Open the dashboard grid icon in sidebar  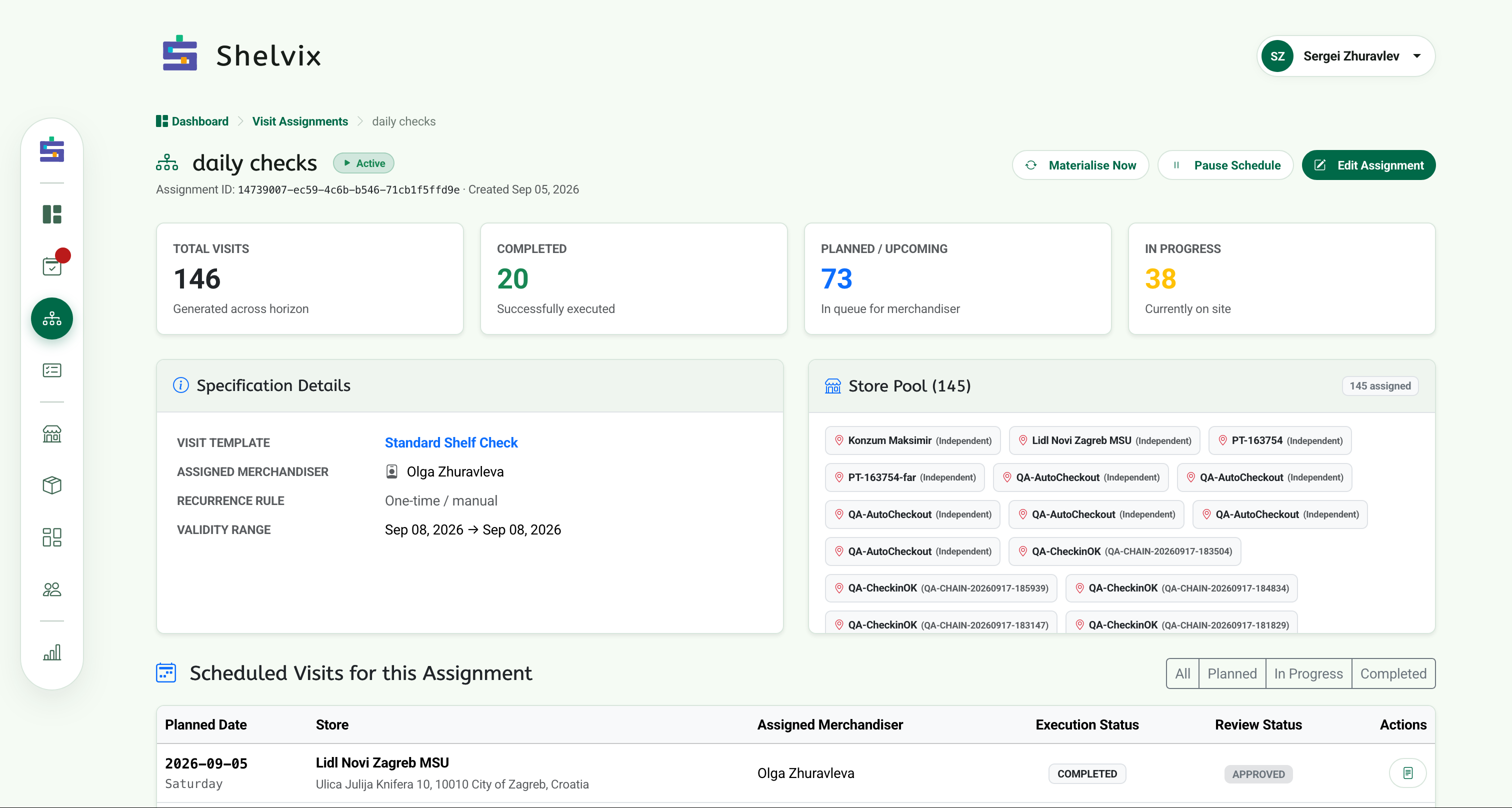tap(51, 214)
